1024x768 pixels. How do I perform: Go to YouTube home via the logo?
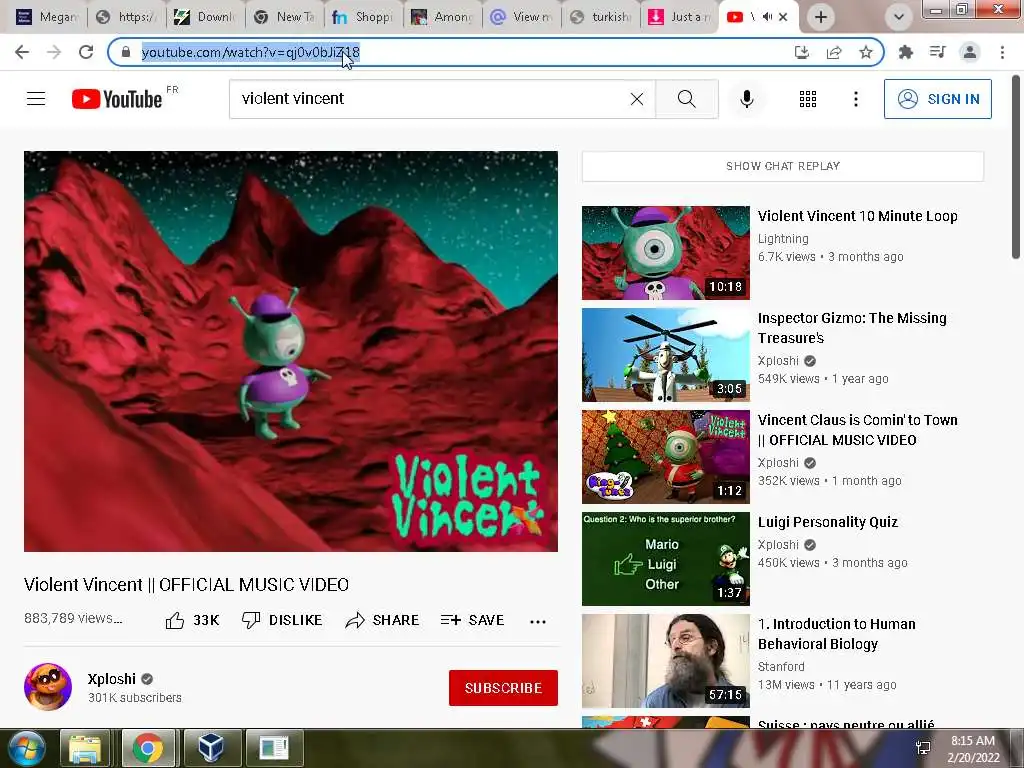pyautogui.click(x=118, y=99)
